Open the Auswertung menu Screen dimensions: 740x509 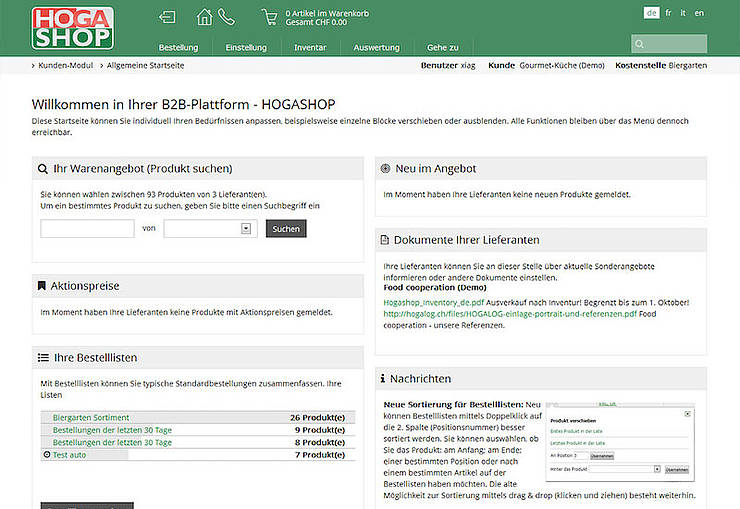[x=377, y=48]
